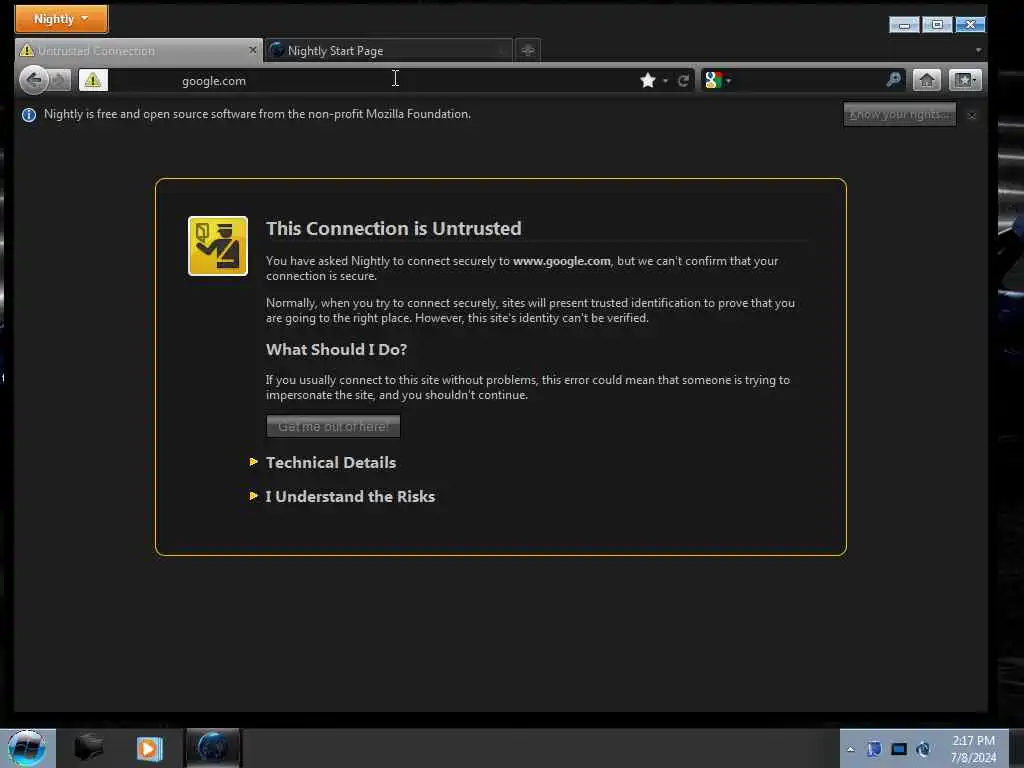
Task: Dismiss the Mozilla Foundation notification bar
Action: (x=972, y=116)
